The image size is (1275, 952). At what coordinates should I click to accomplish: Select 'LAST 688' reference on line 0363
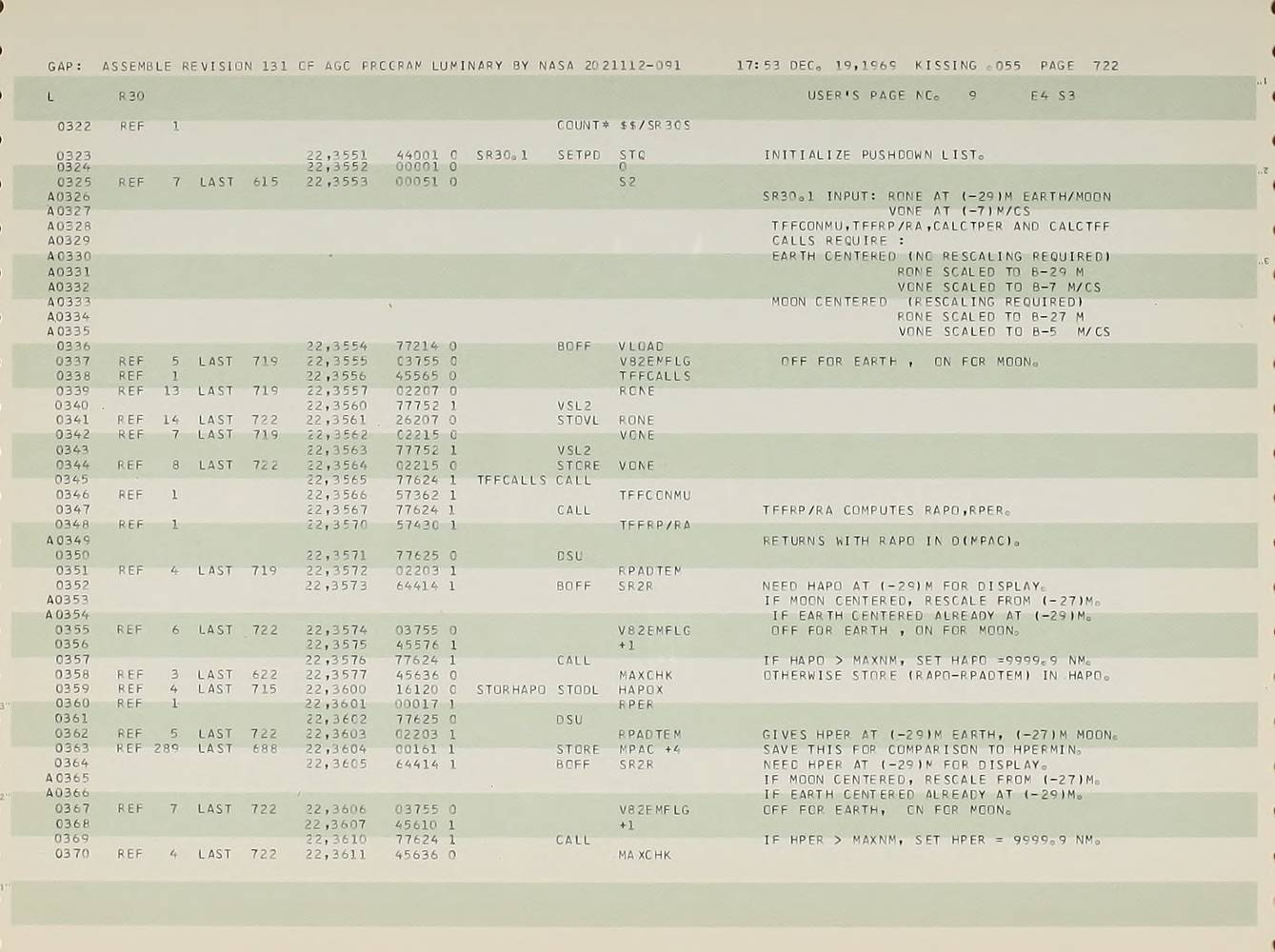click(238, 748)
